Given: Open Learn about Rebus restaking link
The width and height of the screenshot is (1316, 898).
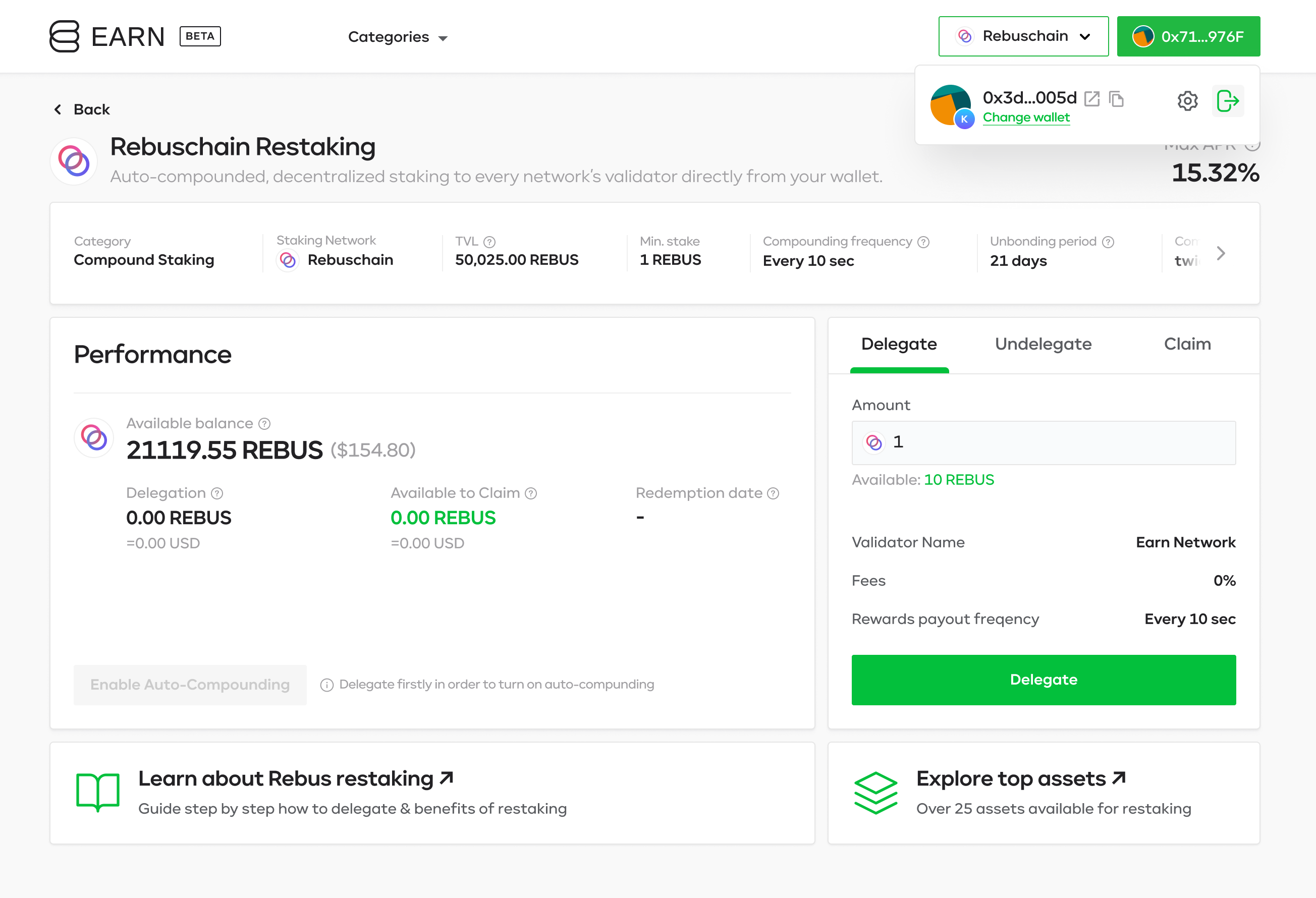Looking at the screenshot, I should [x=296, y=778].
